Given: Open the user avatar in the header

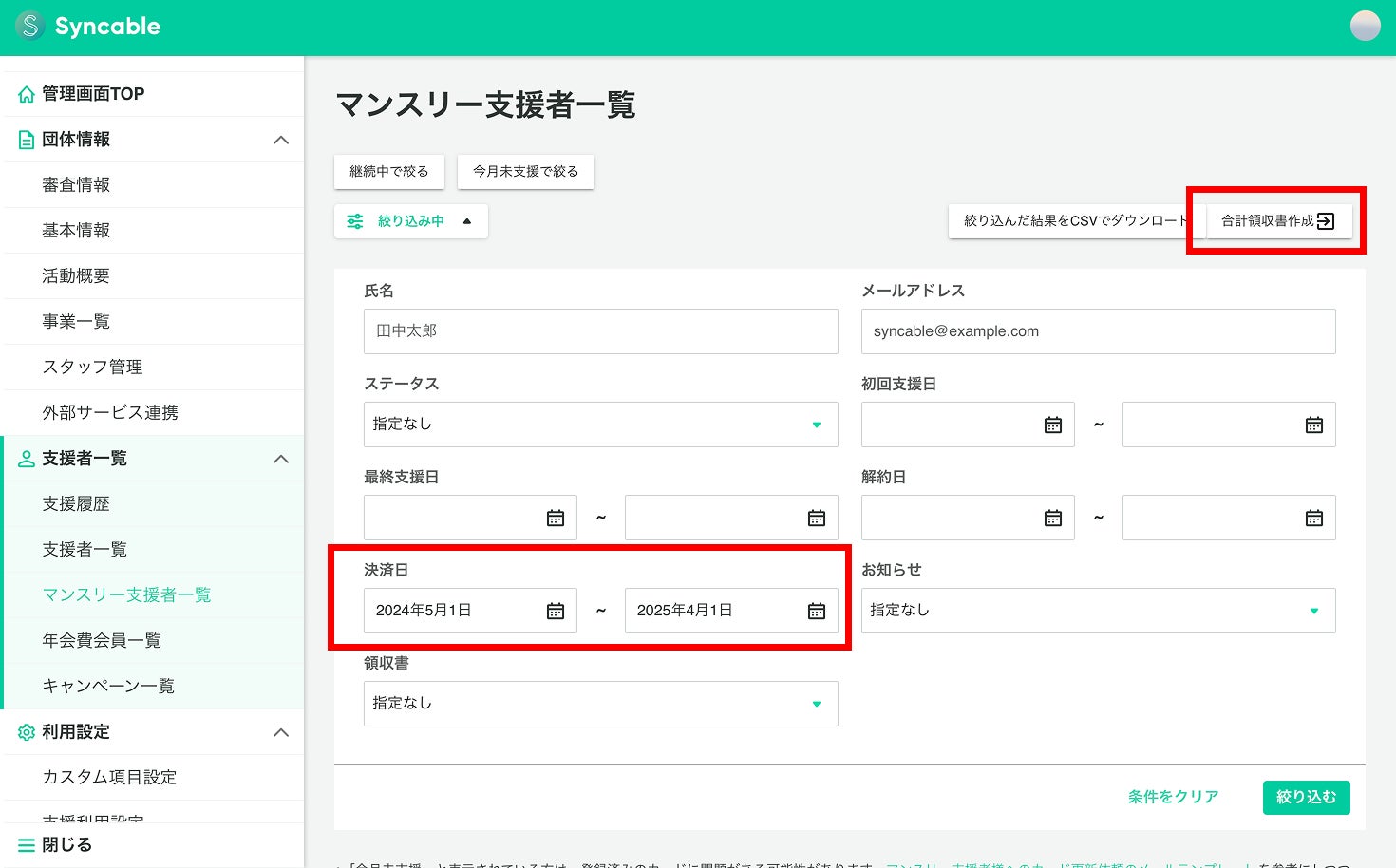Looking at the screenshot, I should pyautogui.click(x=1365, y=26).
